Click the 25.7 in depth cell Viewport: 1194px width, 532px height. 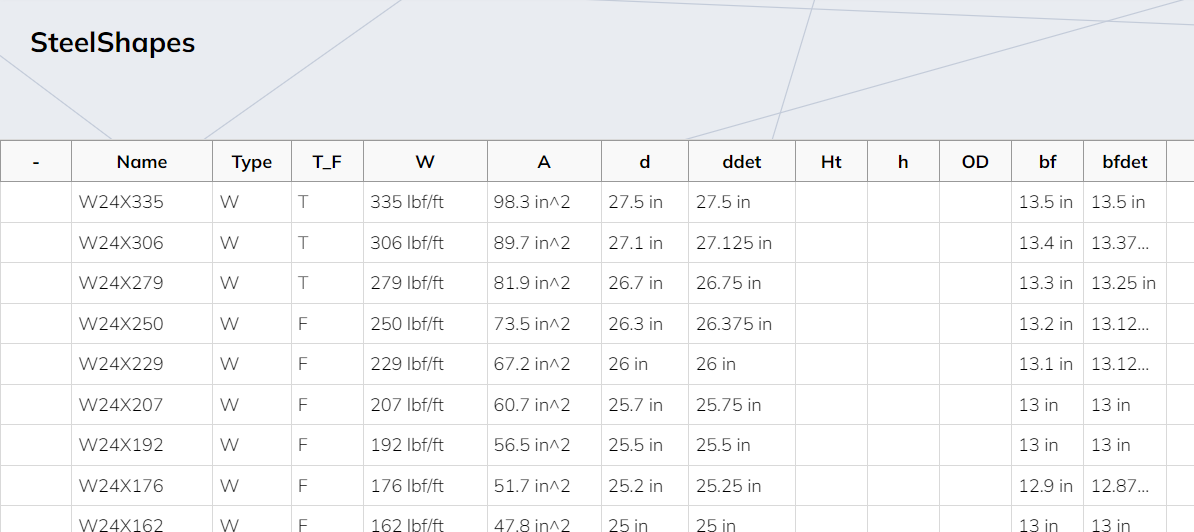[x=645, y=405]
